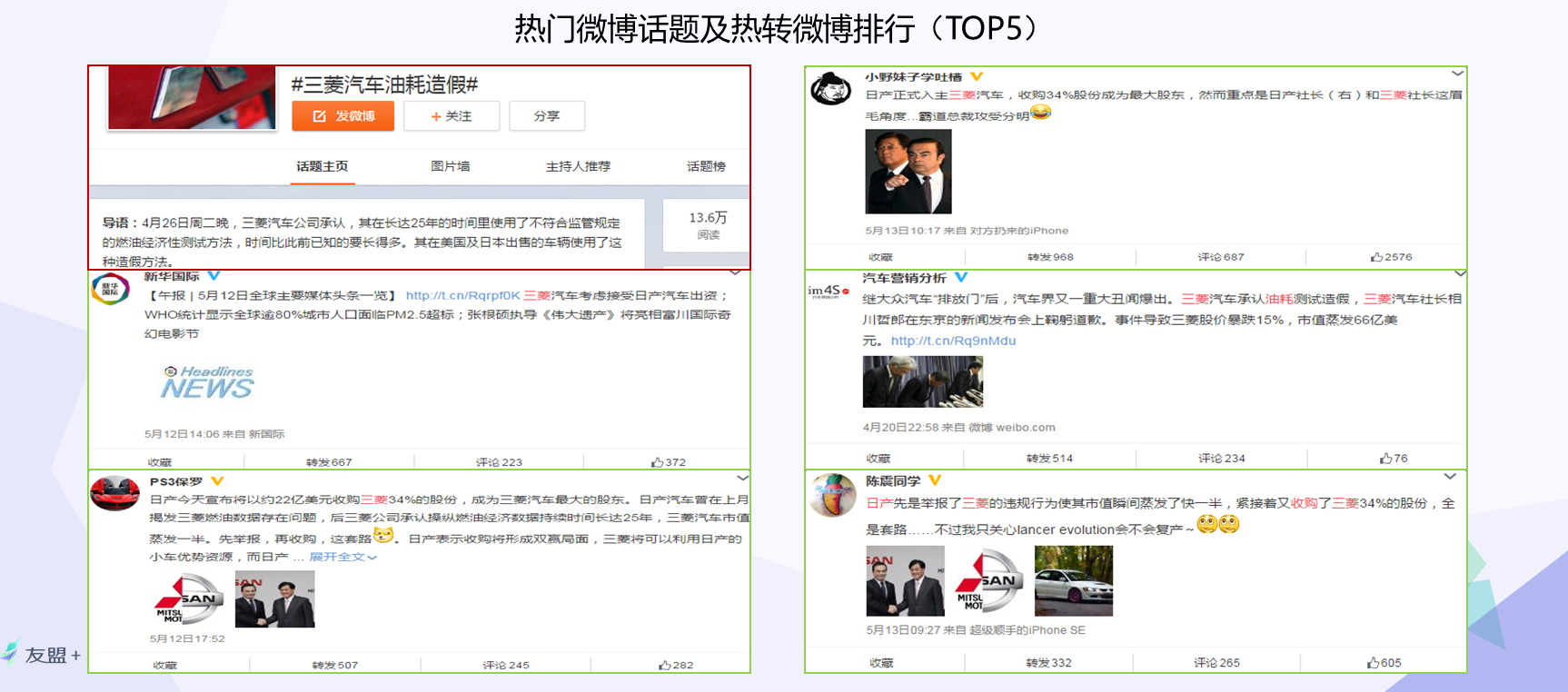This screenshot has width=1568, height=692.
Task: Click verified badge next to PS3保罗
Action: pos(217,481)
